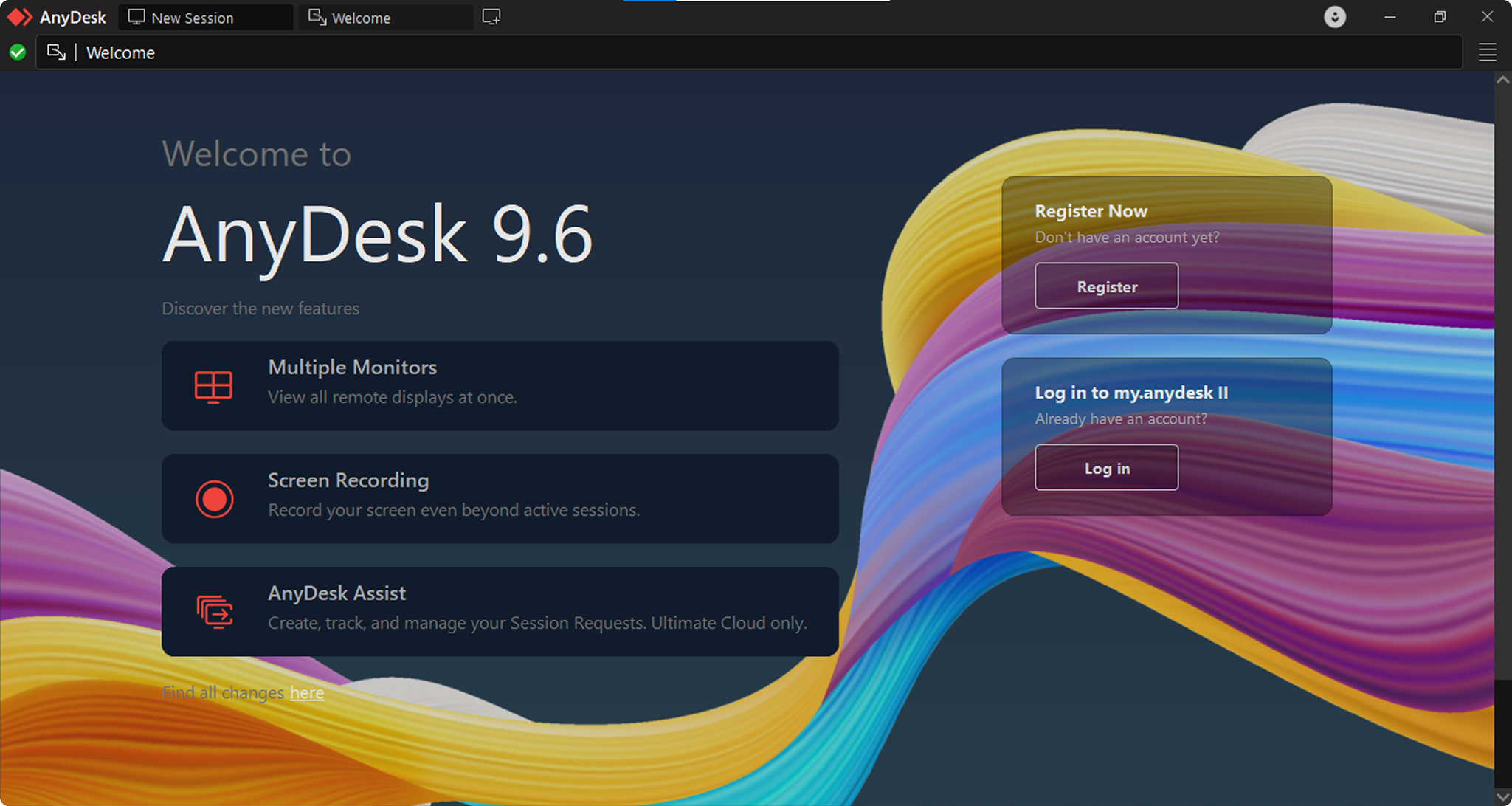Click the Register button
This screenshot has height=806, width=1512.
pos(1106,286)
